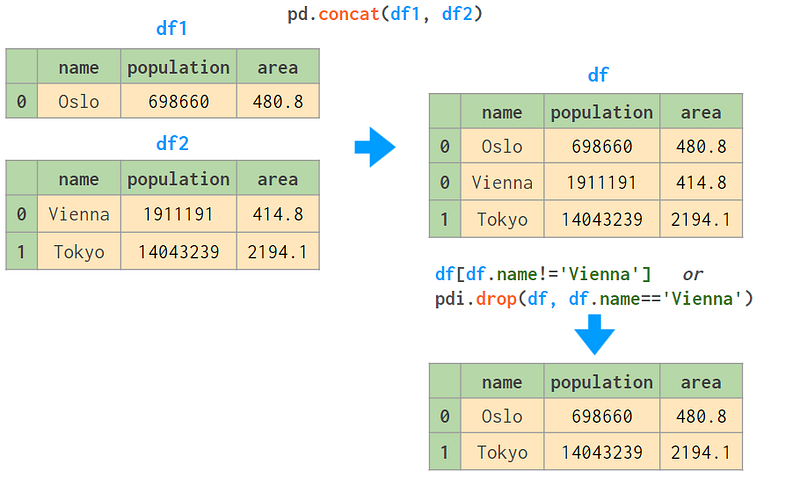This screenshot has width=800, height=477.
Task: Click the df title above the concatenated table
Action: tap(598, 76)
